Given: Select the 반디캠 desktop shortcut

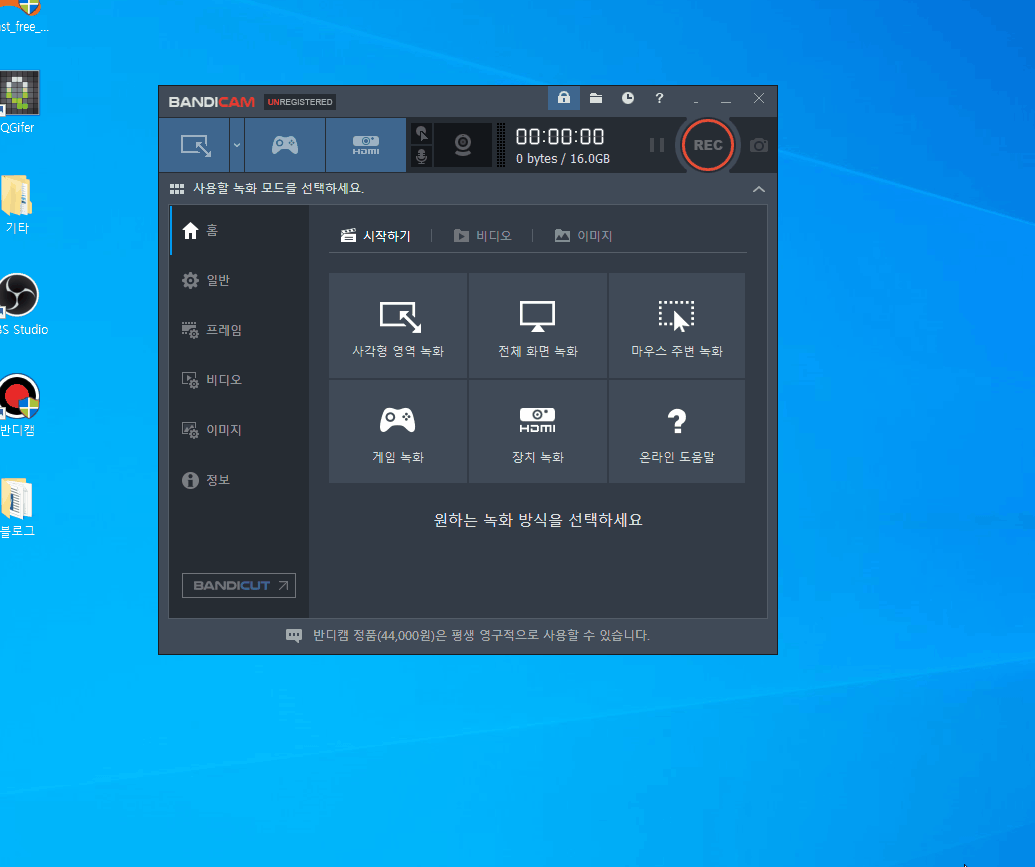Looking at the screenshot, I should point(18,405).
